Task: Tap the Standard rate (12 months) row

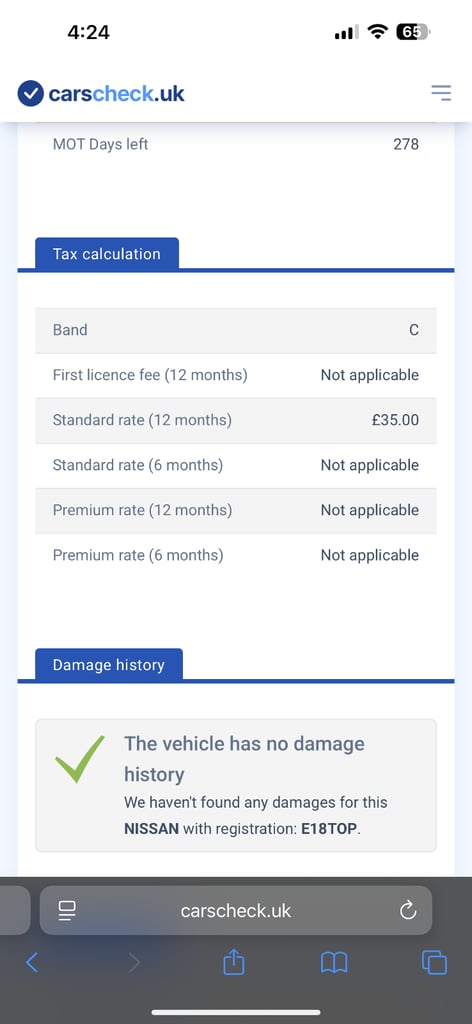Action: (236, 420)
